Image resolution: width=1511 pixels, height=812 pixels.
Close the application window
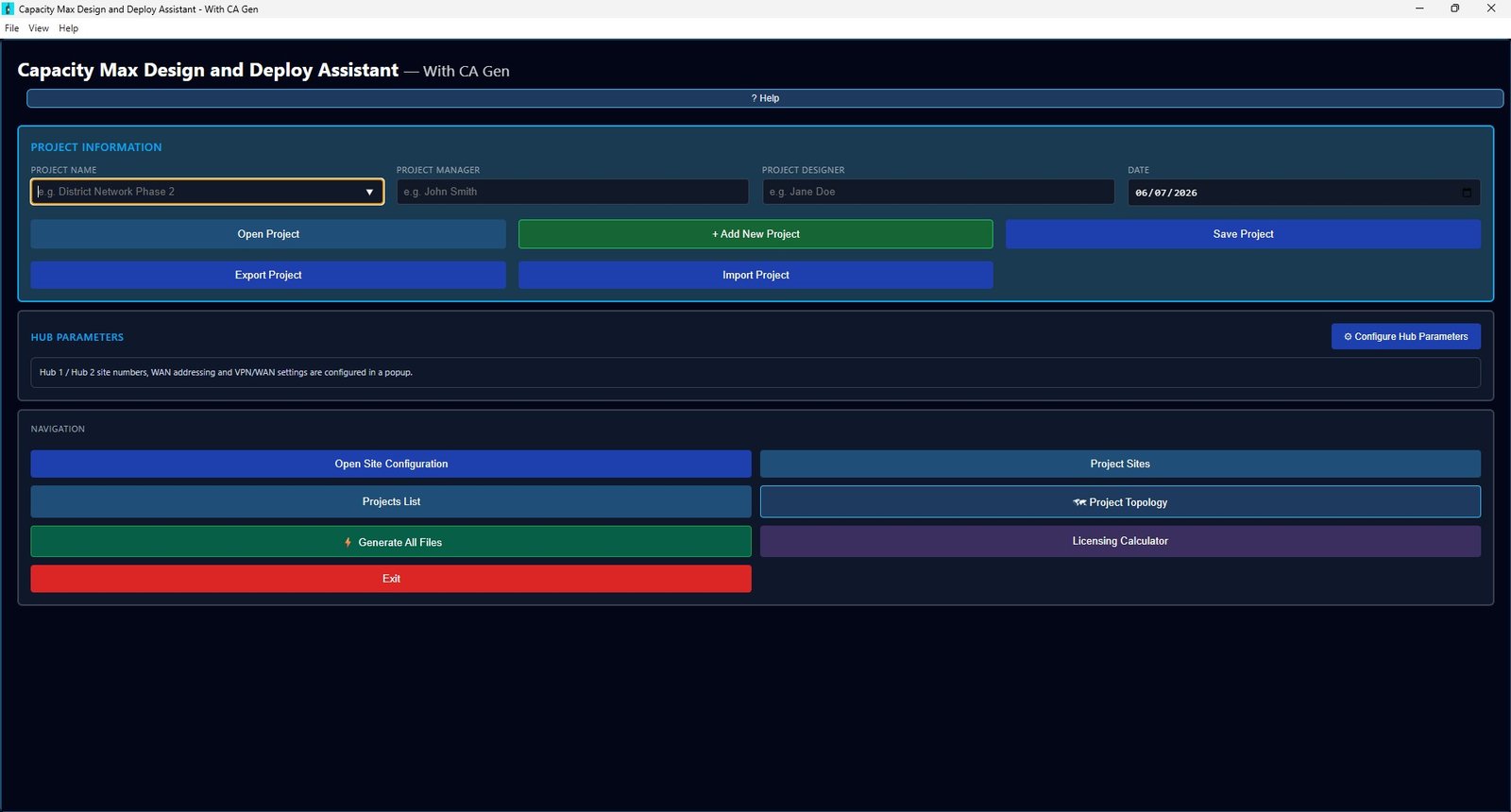pyautogui.click(x=1491, y=8)
